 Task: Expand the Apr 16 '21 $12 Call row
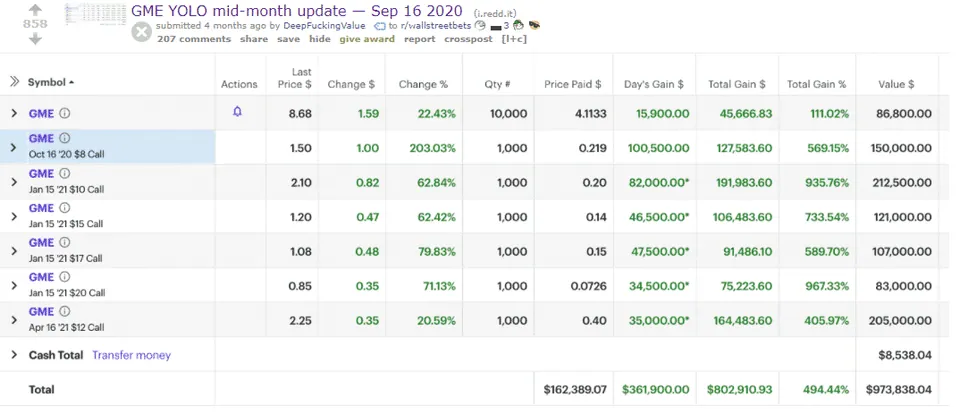[x=13, y=320]
